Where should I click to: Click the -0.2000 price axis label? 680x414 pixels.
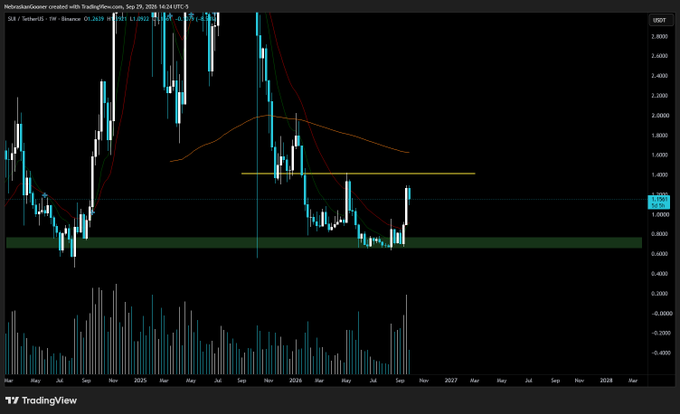coord(661,333)
